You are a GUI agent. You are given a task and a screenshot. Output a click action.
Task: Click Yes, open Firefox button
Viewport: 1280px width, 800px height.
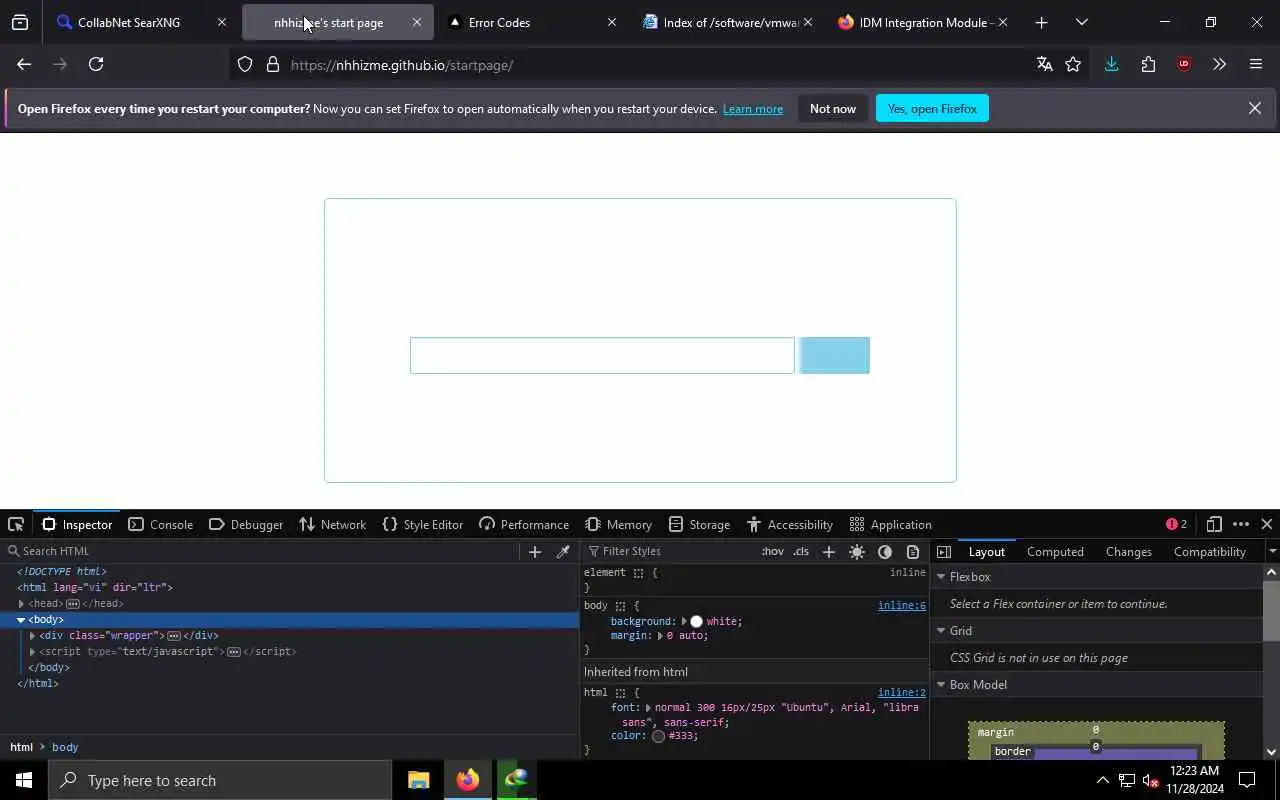(x=932, y=109)
